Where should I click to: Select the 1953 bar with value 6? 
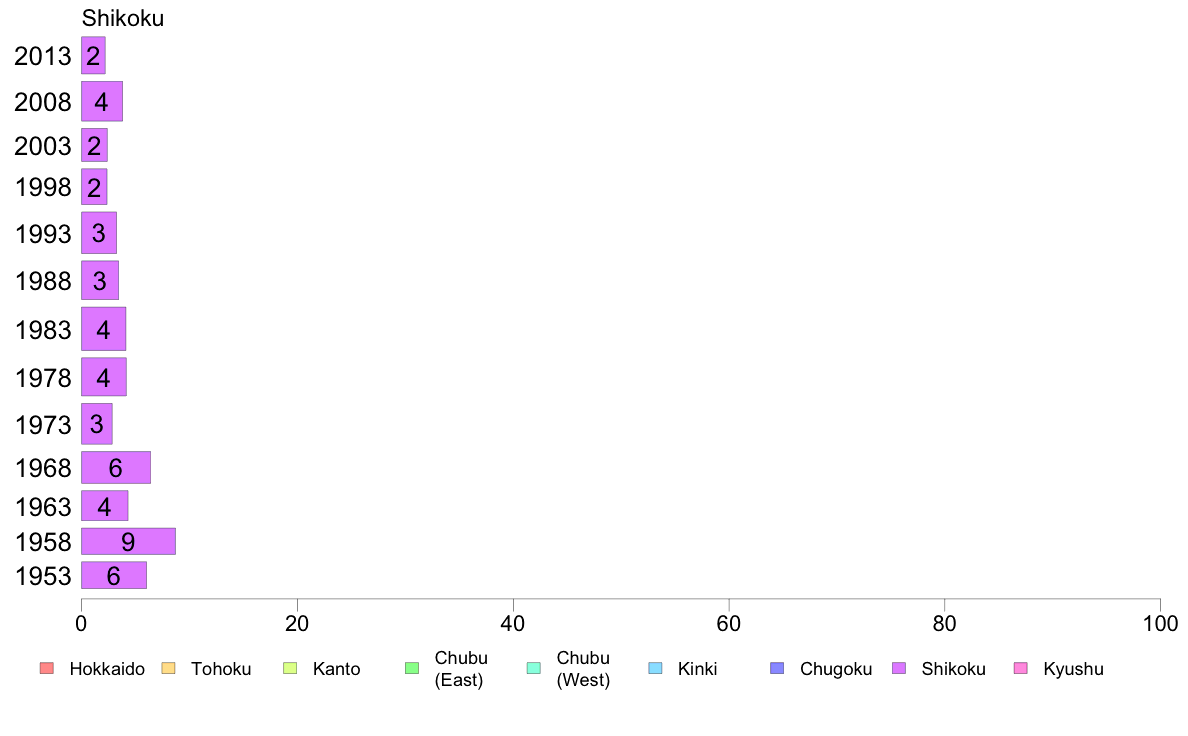114,575
